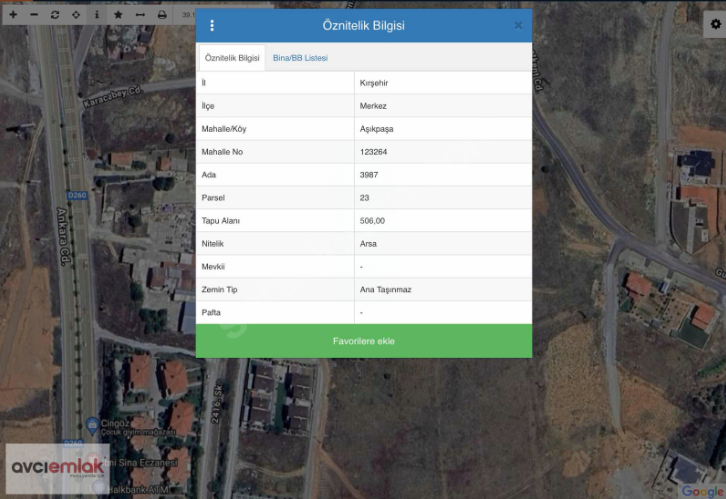
Task: Switch to the Bina/BB Listesi tab
Action: click(x=300, y=58)
